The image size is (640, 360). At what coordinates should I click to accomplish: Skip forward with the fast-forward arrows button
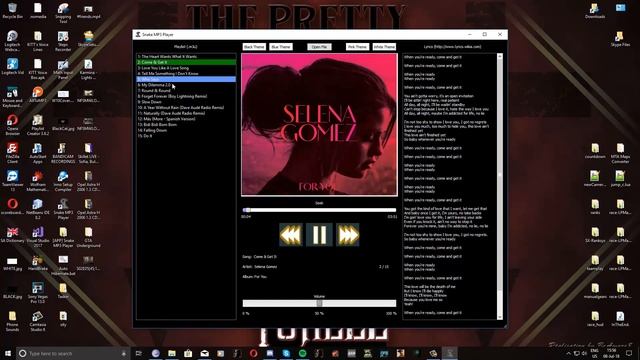(x=347, y=235)
